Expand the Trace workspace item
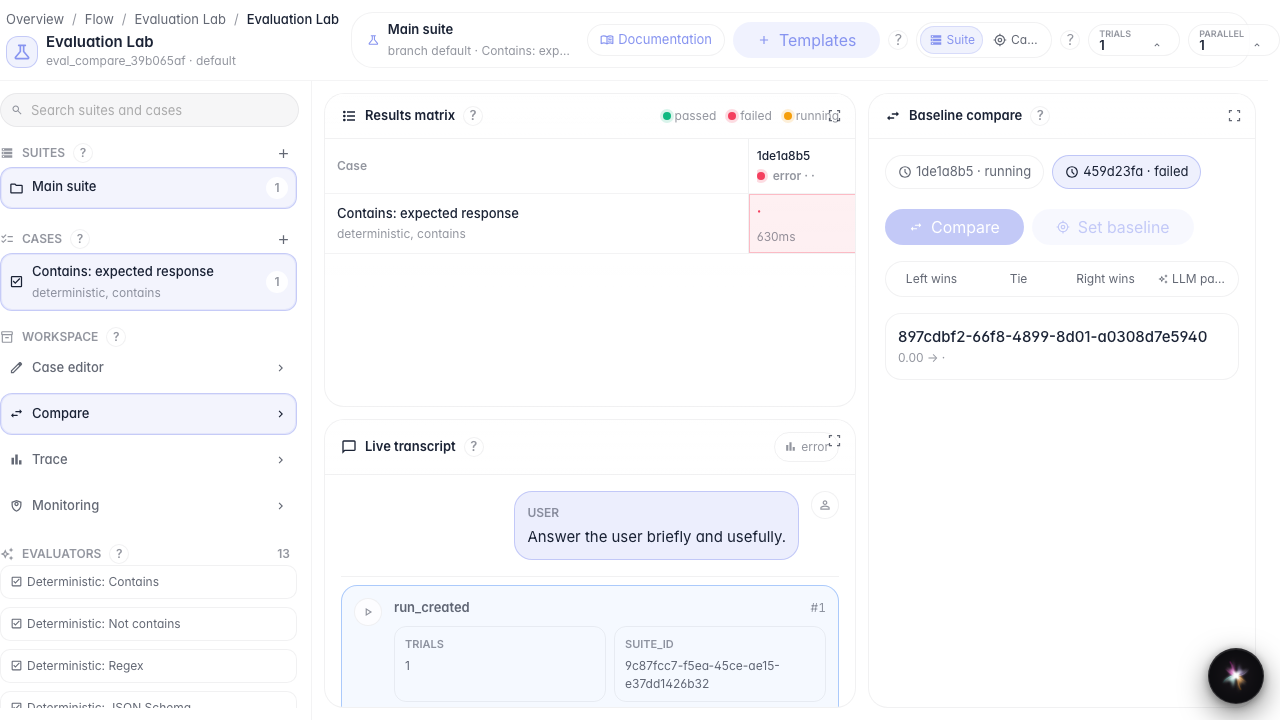 [x=280, y=460]
